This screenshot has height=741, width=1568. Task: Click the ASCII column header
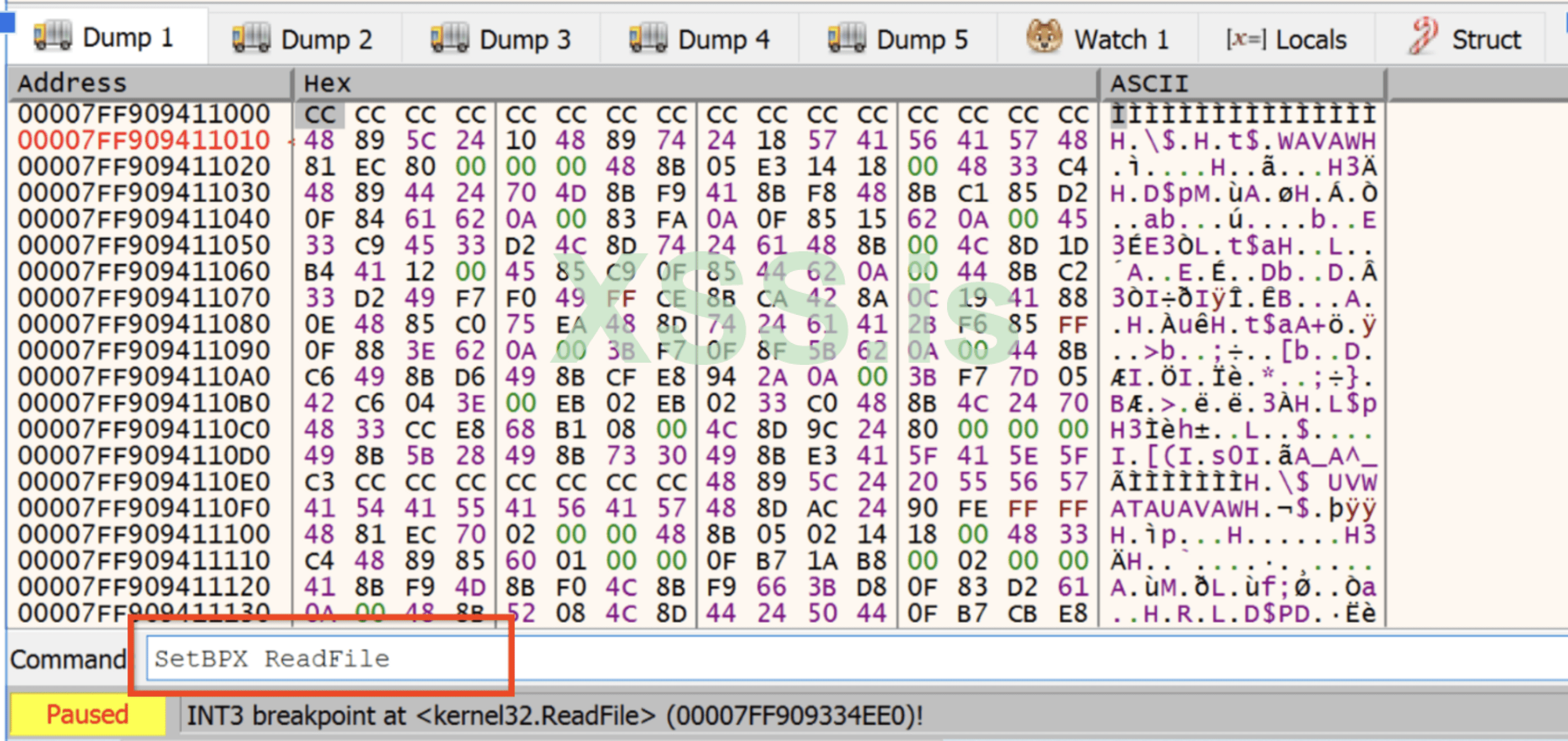[1148, 83]
